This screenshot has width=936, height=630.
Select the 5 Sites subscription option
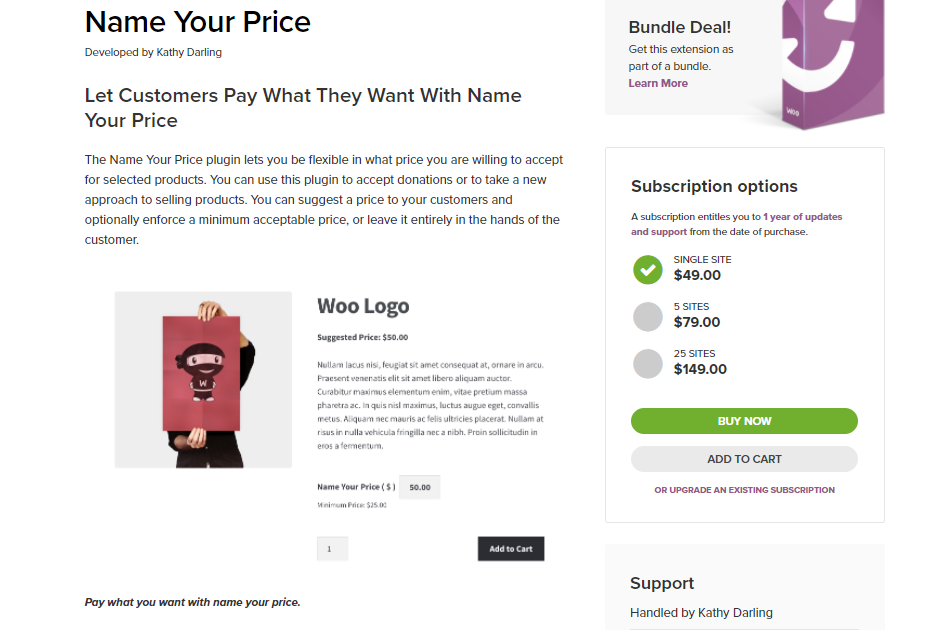point(648,316)
